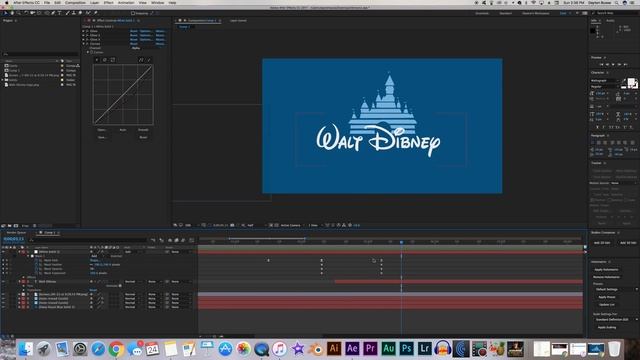Open the Effect menu
Image resolution: width=640 pixels, height=360 pixels.
(x=109, y=2)
